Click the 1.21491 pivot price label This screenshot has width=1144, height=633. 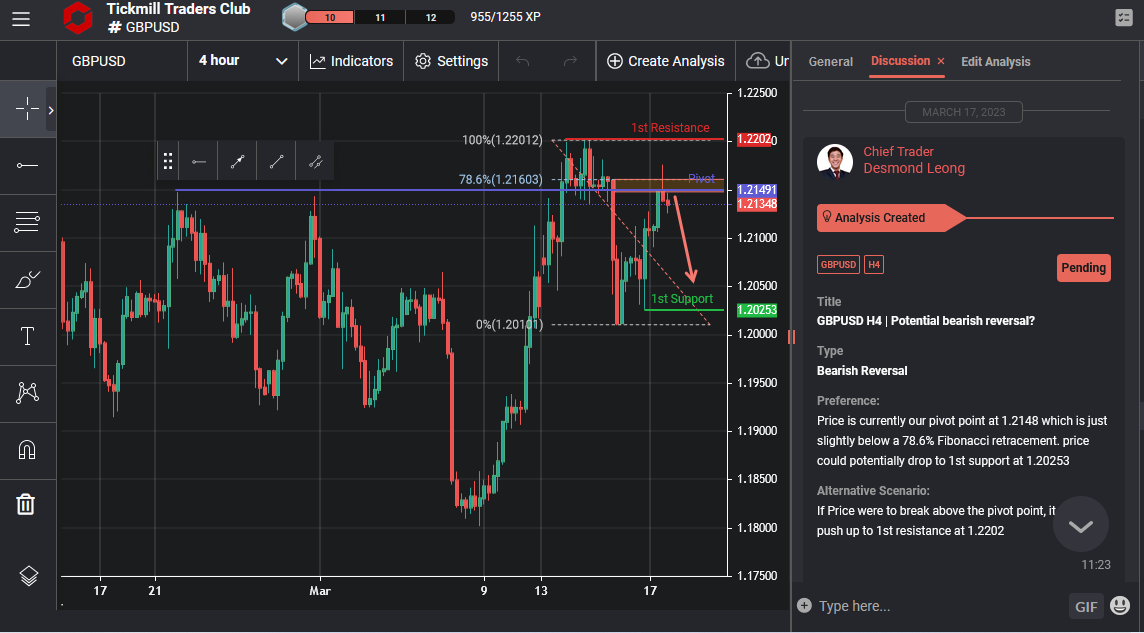(x=757, y=190)
